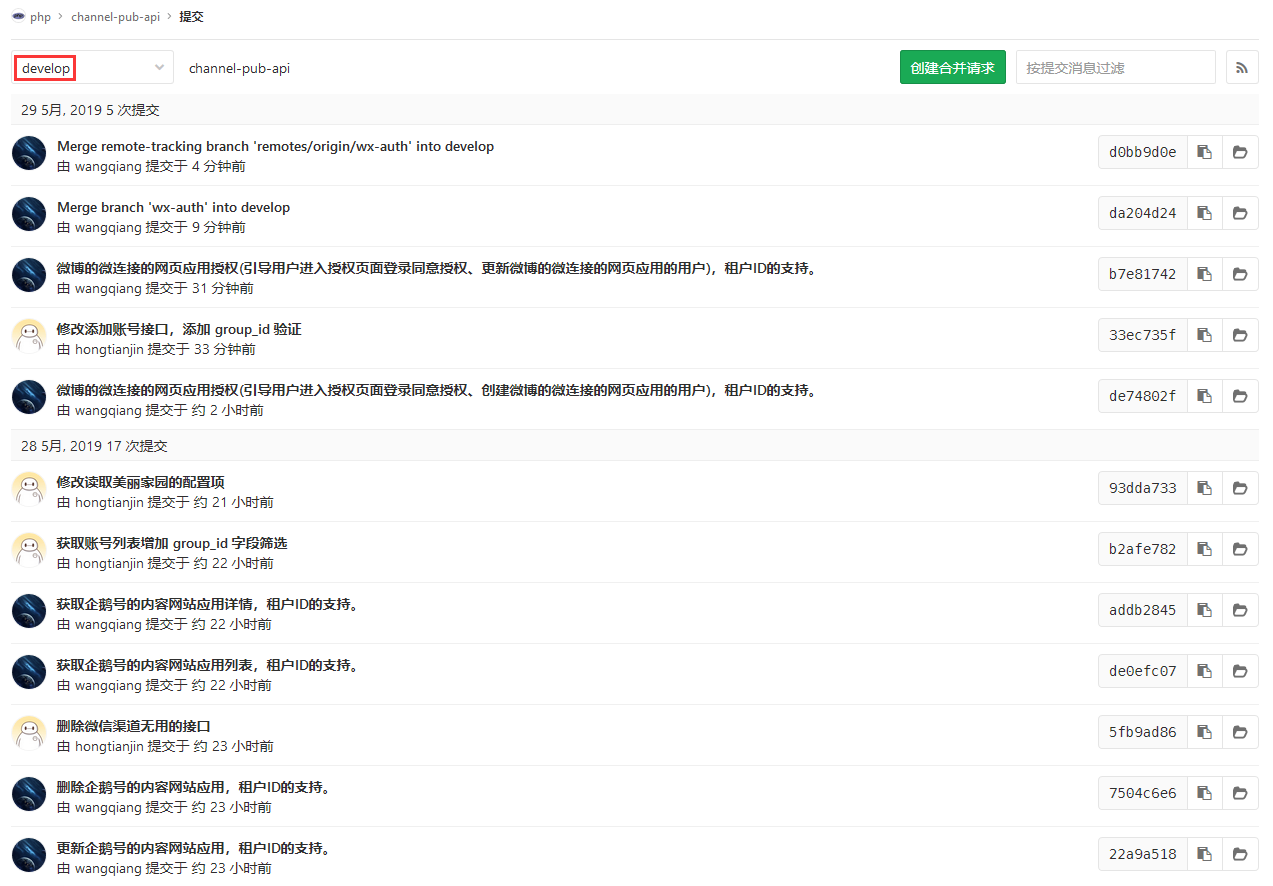
Task: Open commit 删除微信渠道无用的接口
Action: pos(134,726)
